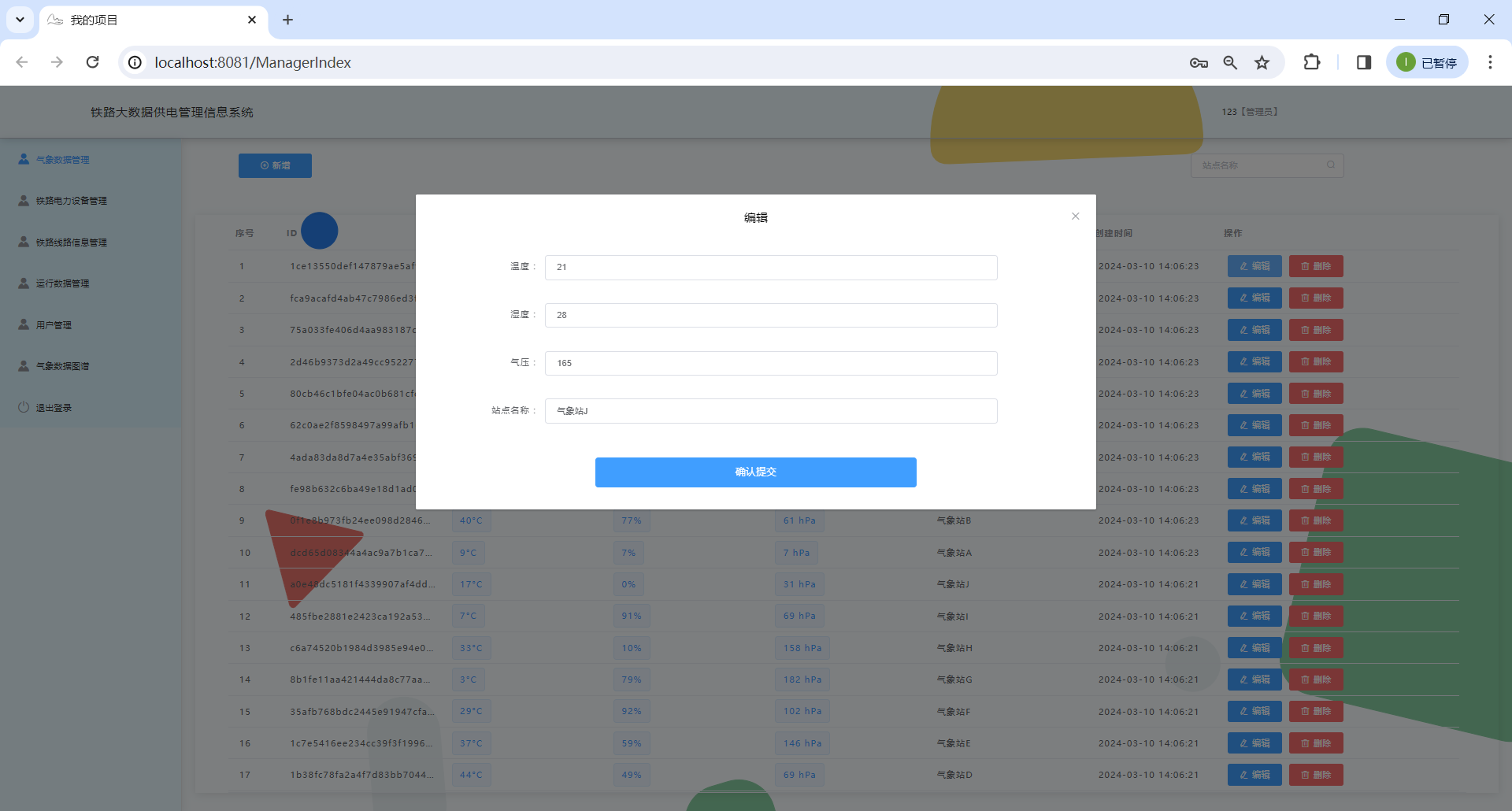Viewport: 1512px width, 811px height.
Task: Open the browser extensions puzzle icon
Action: [1312, 62]
